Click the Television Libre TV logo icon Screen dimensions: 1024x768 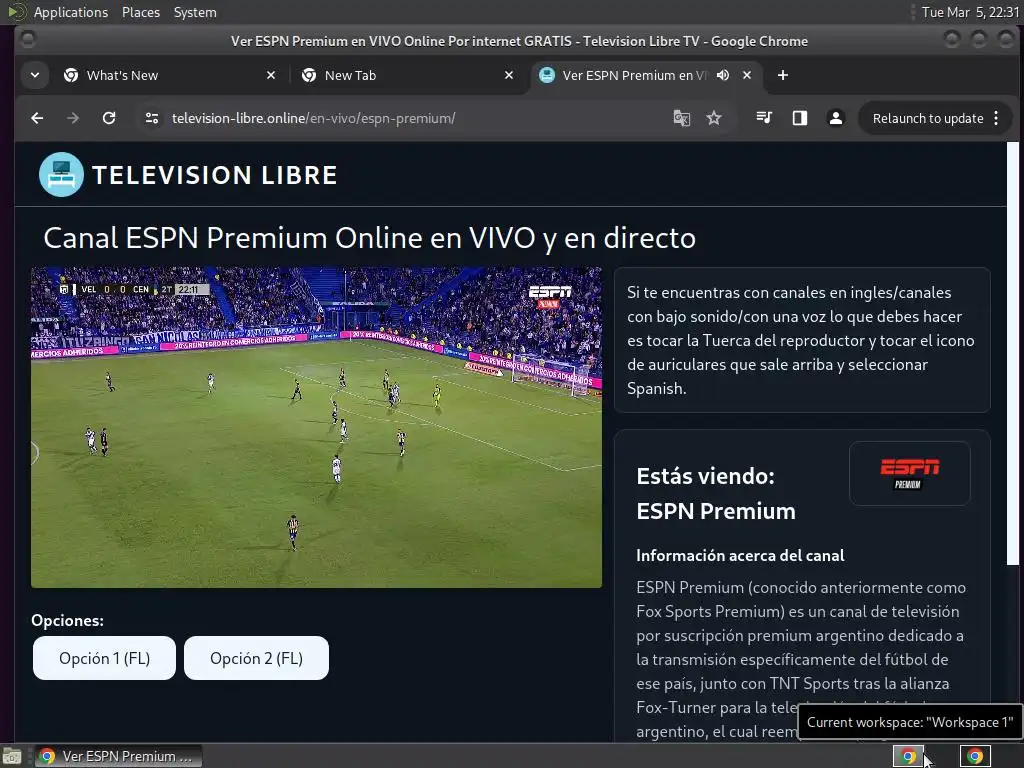tap(61, 174)
